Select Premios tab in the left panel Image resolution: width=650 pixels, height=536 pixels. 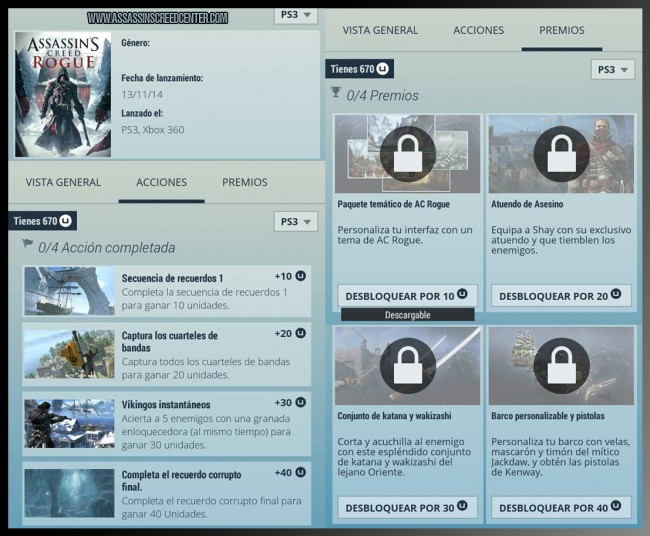245,182
